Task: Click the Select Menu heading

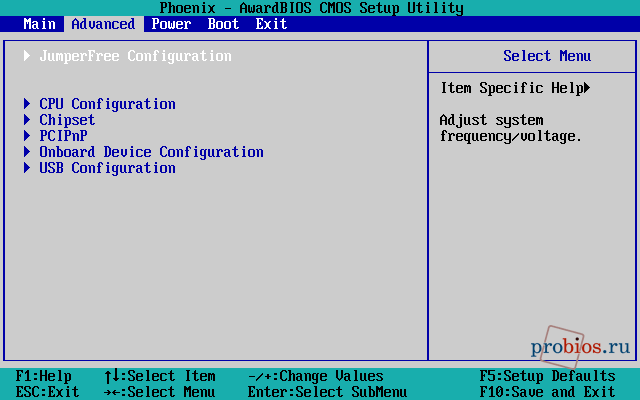Action: tap(547, 56)
